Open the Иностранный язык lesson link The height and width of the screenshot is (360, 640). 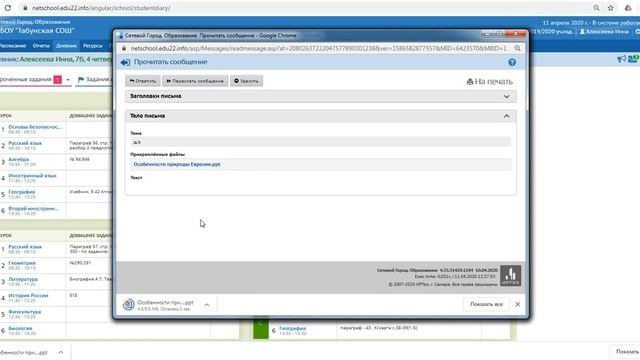pyautogui.click(x=32, y=176)
